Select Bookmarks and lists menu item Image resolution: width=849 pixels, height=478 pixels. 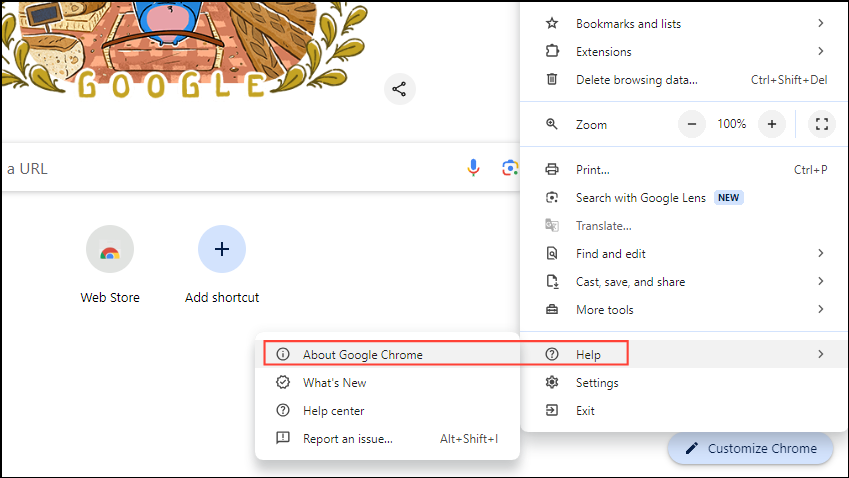pos(684,23)
